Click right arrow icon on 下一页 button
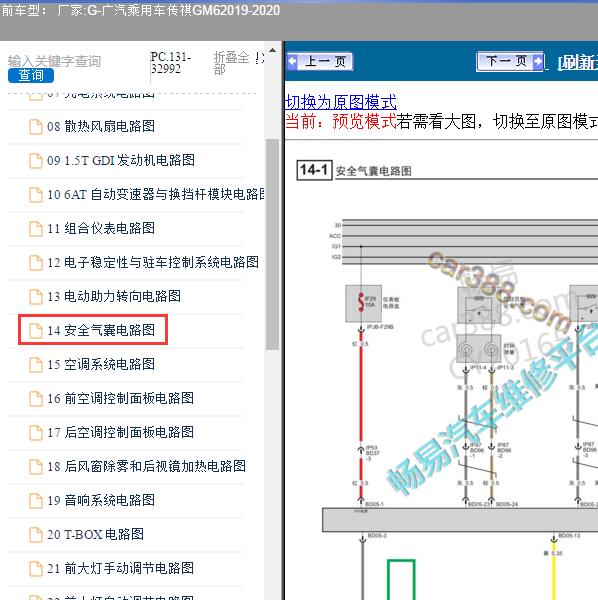This screenshot has width=598, height=600. tap(538, 61)
